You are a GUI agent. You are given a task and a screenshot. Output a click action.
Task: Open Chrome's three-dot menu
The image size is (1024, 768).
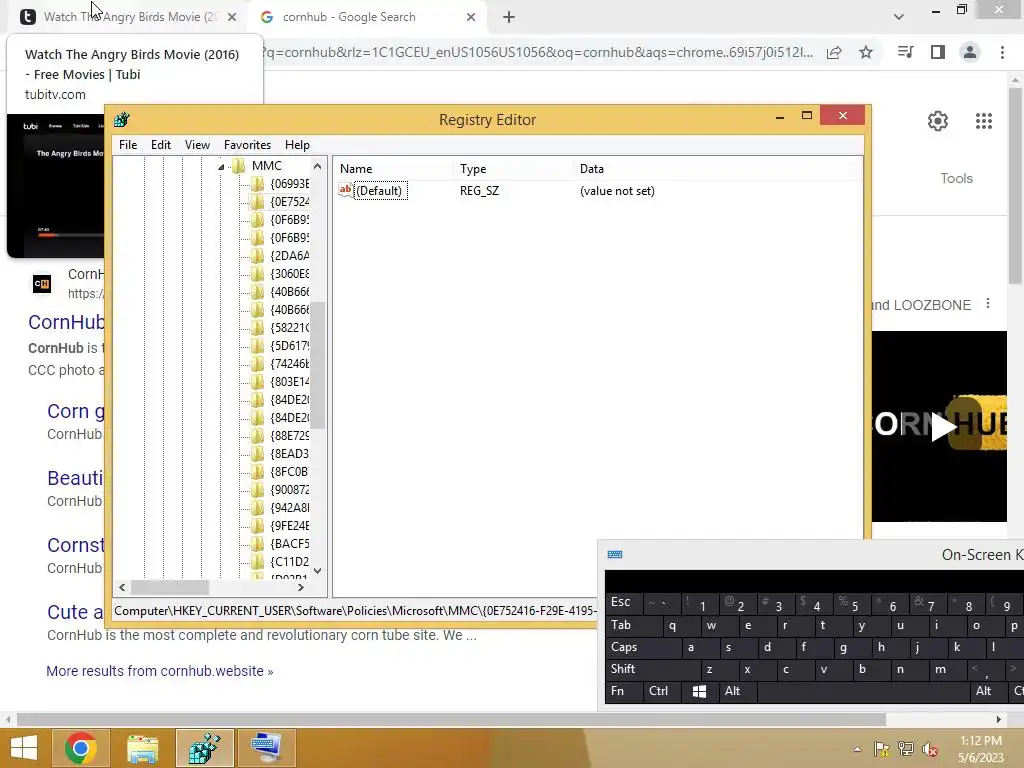[1002, 52]
